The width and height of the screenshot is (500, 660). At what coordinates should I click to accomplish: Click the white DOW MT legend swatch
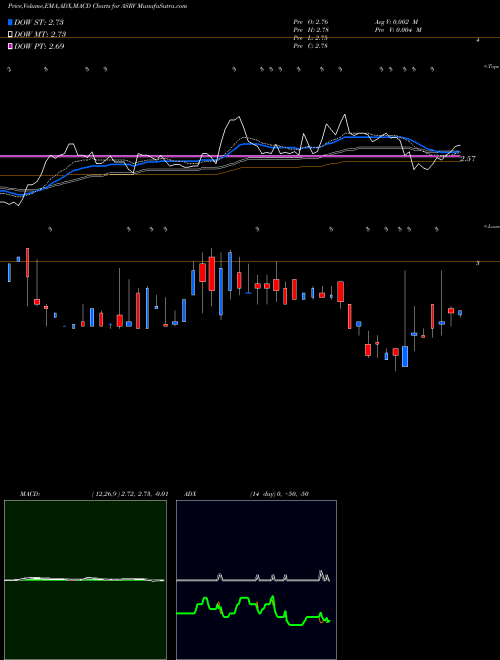tap(10, 34)
